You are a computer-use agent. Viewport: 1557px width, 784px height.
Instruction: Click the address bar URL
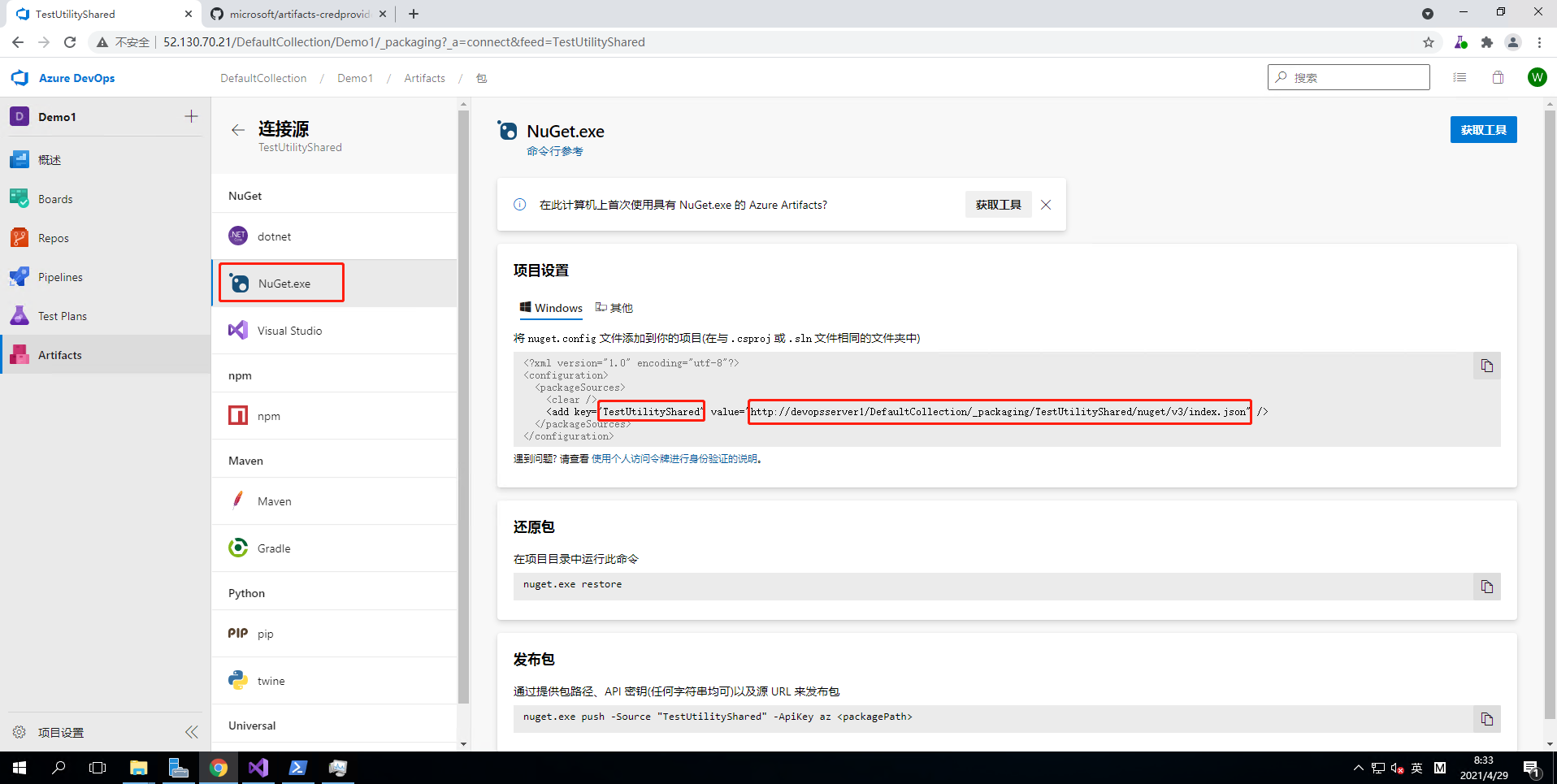pos(404,42)
